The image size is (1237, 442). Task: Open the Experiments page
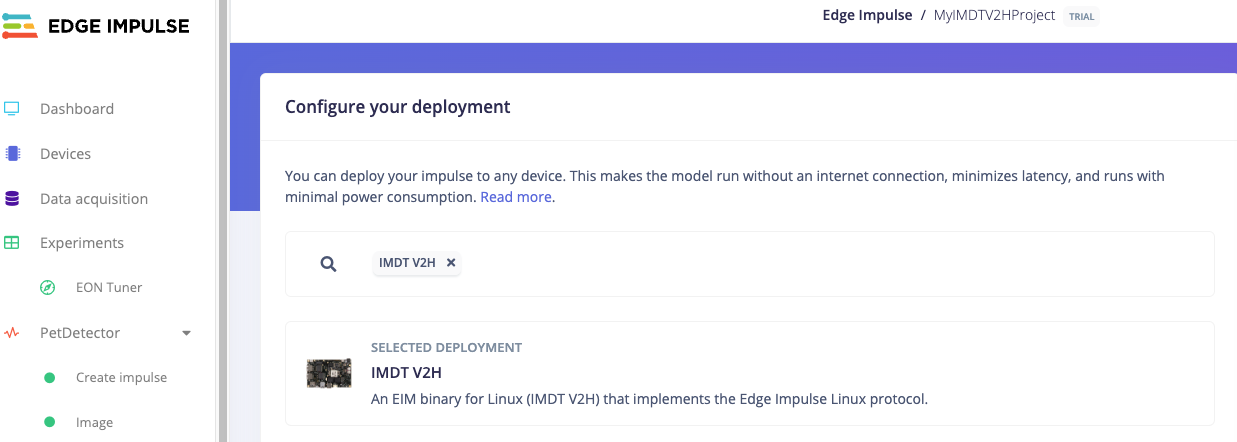tap(82, 243)
